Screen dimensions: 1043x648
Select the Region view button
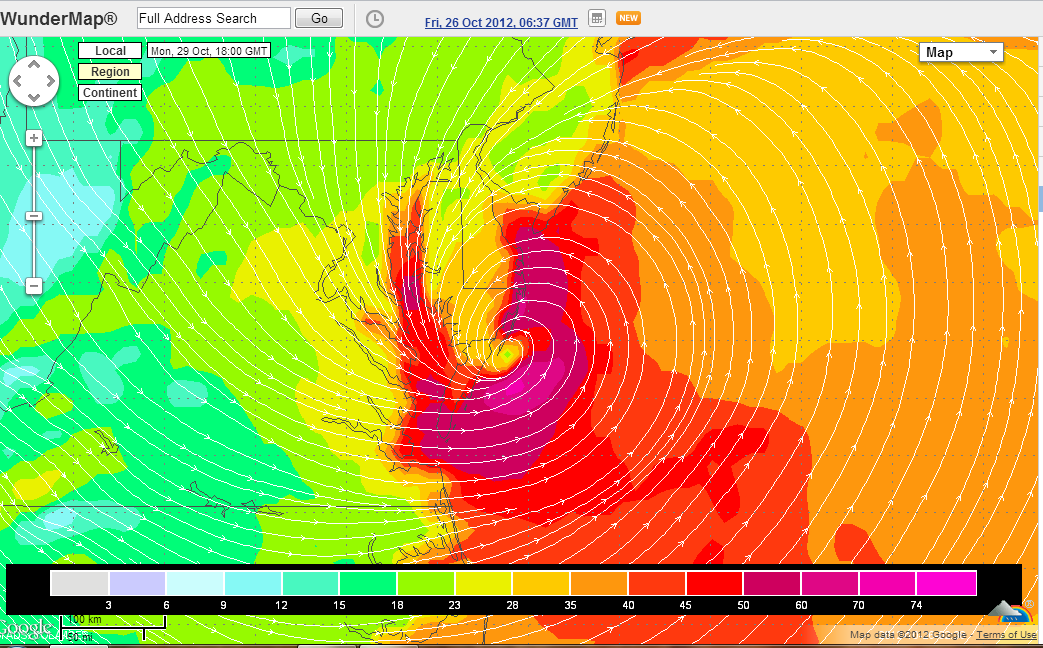(x=110, y=71)
